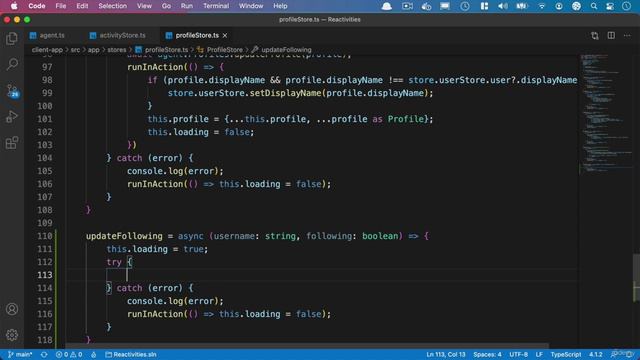Click client-app in the breadcrumb path
Image resolution: width=640 pixels, height=360 pixels.
47,50
